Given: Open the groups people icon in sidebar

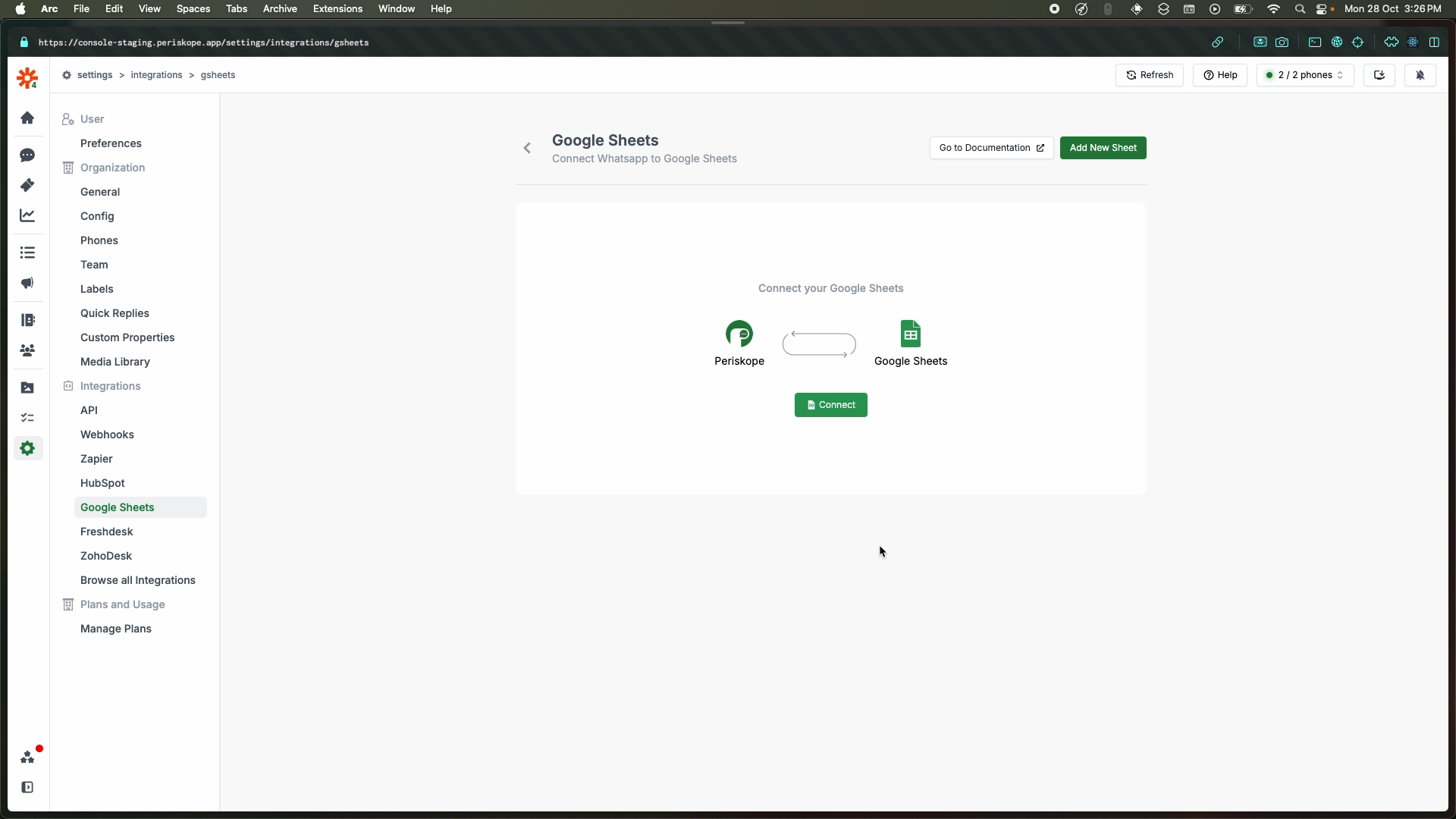Looking at the screenshot, I should click(x=27, y=350).
